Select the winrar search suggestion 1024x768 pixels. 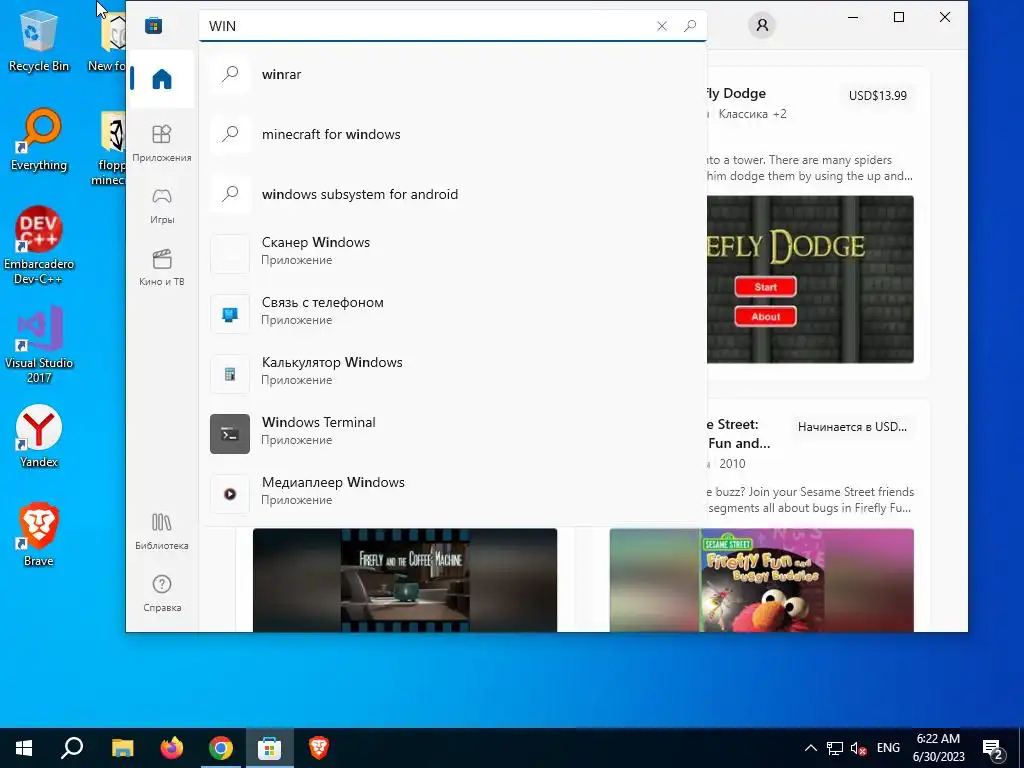coord(453,74)
